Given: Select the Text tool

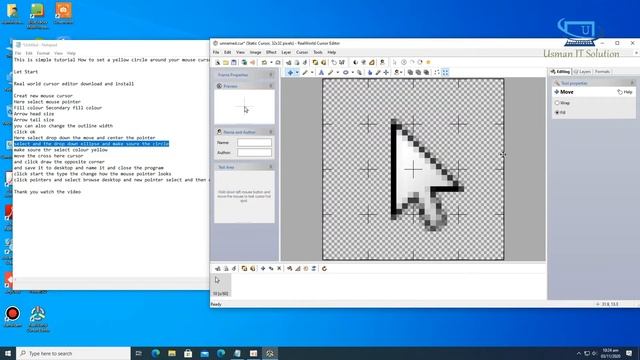Looking at the screenshot, I should (x=321, y=73).
